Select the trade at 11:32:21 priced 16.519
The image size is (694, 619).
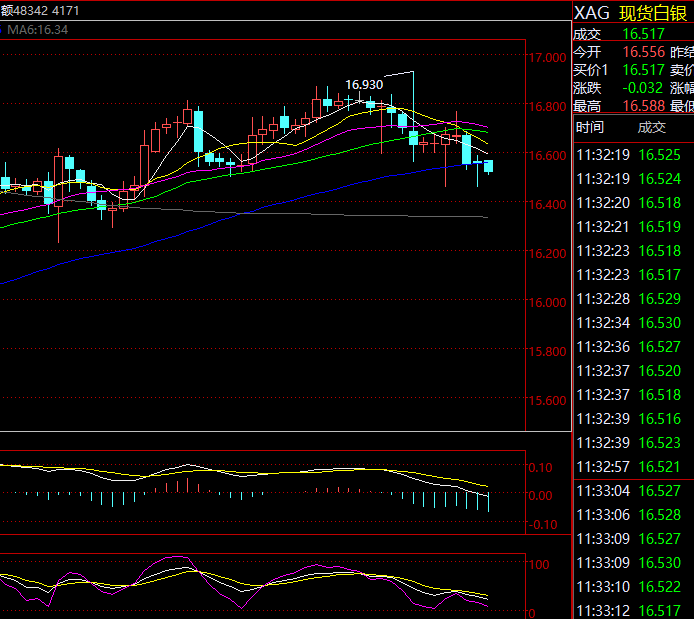tap(634, 227)
